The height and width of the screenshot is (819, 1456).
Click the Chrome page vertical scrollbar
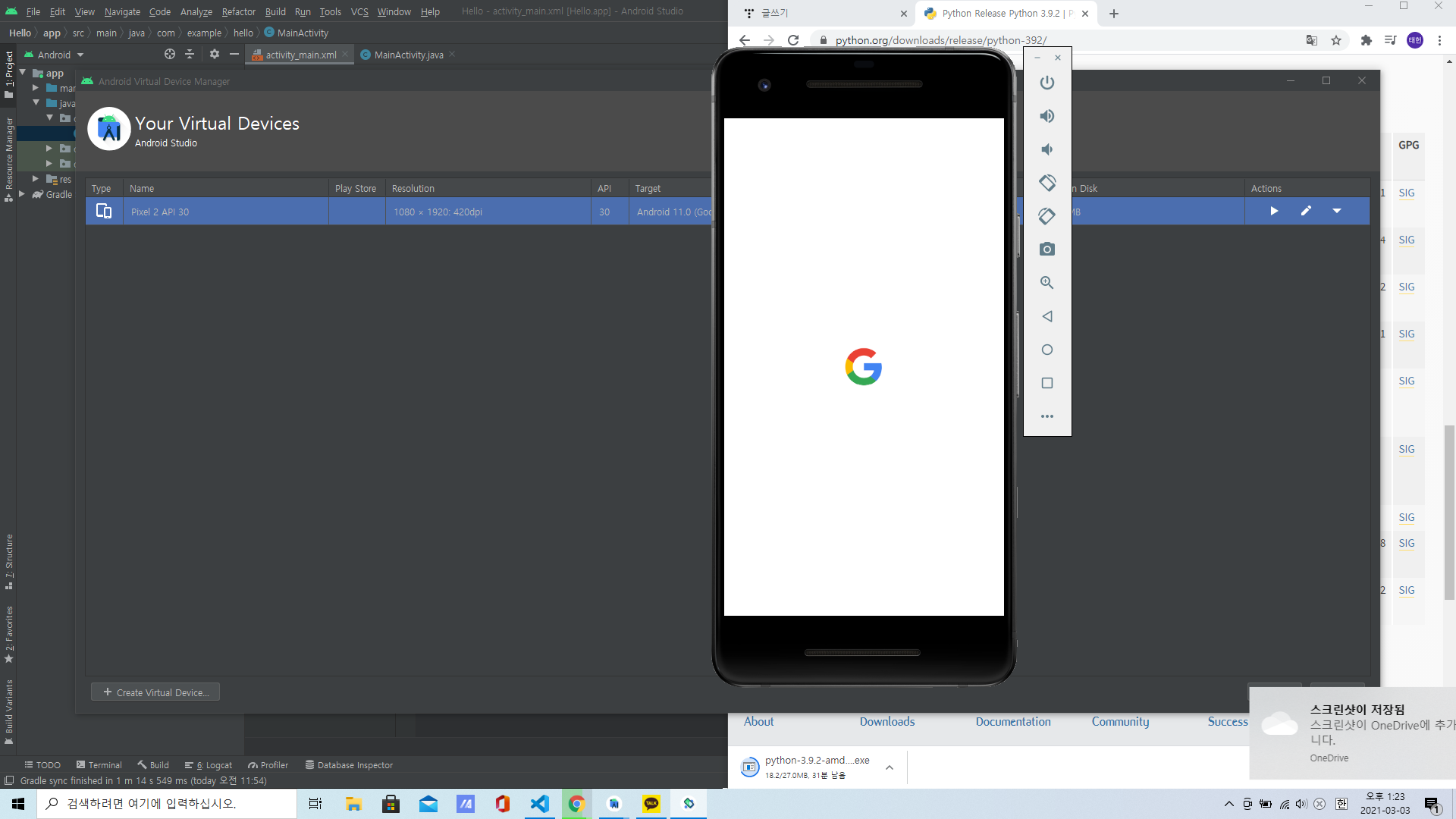pyautogui.click(x=1449, y=513)
